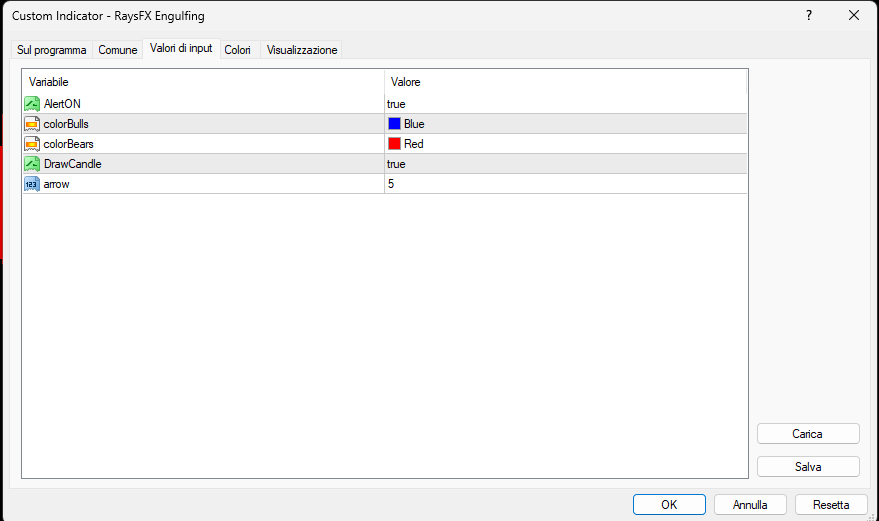The width and height of the screenshot is (879, 521).
Task: Open the Colori tab
Action: tap(238, 50)
